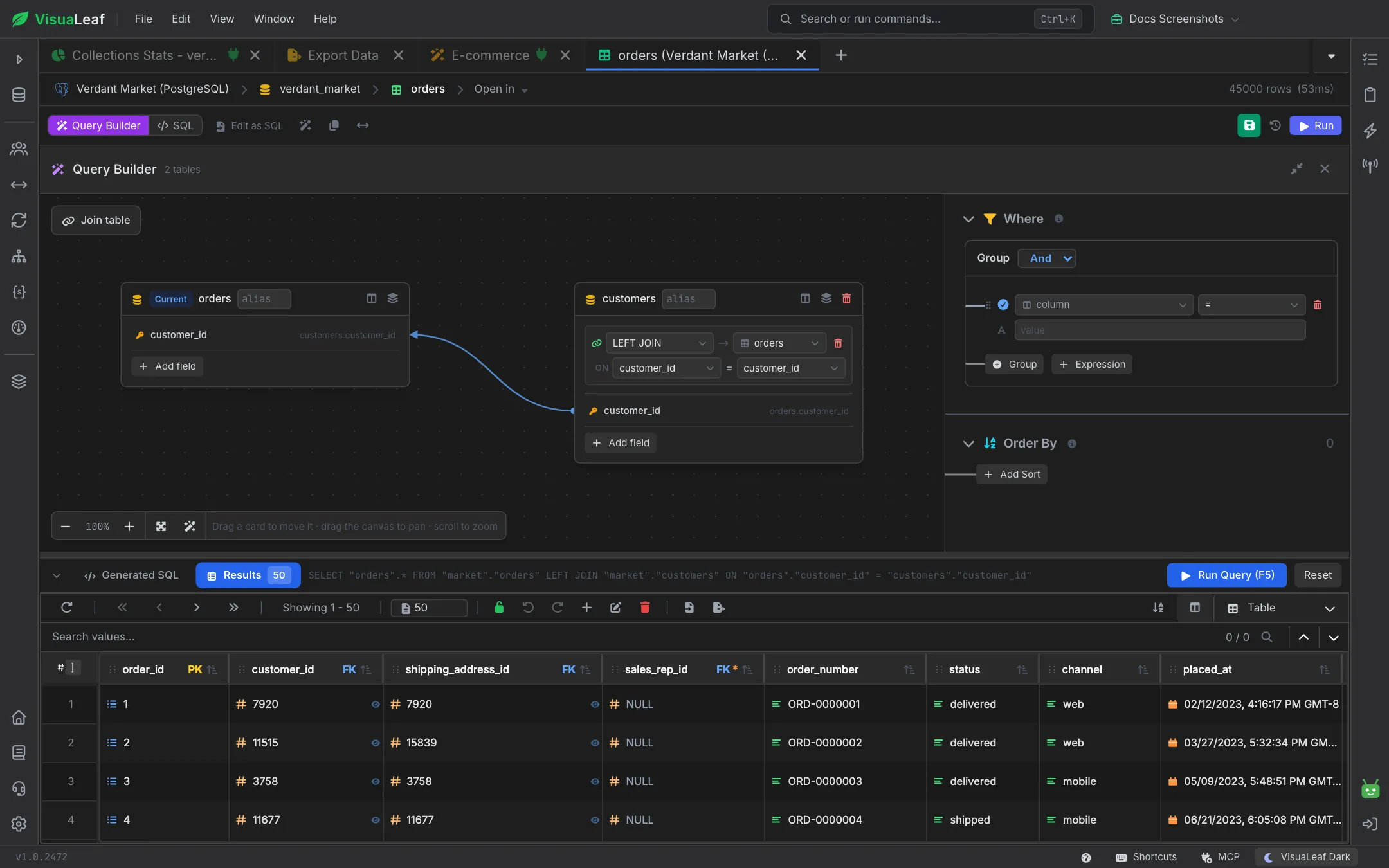Viewport: 1389px width, 868px height.
Task: Toggle eye icon on customer_id 7920
Action: [376, 705]
